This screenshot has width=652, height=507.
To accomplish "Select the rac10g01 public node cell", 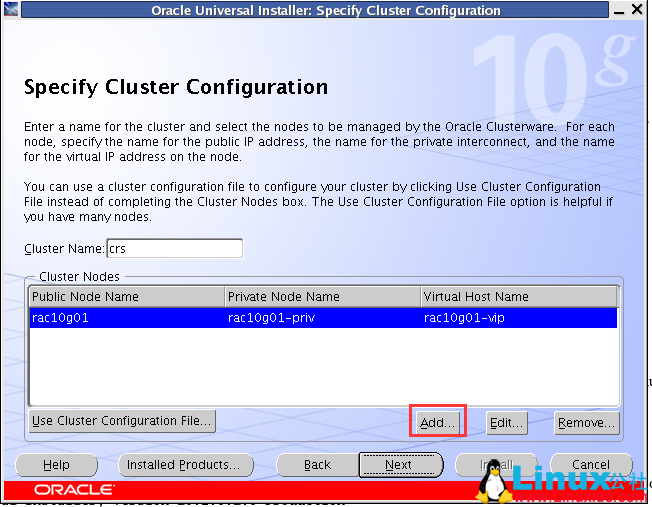I will pyautogui.click(x=127, y=318).
